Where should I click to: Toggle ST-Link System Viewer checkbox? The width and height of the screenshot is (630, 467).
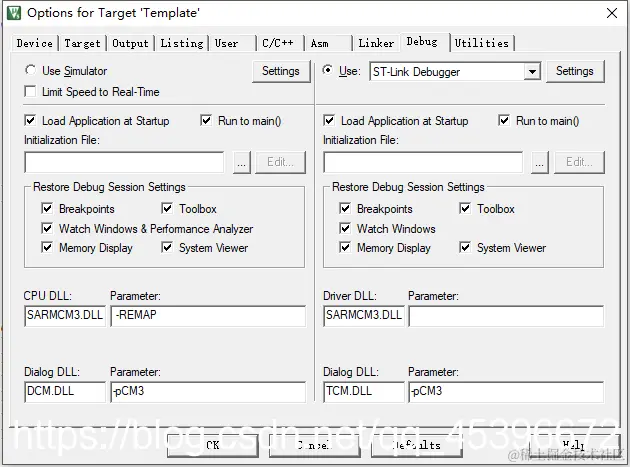(x=465, y=247)
